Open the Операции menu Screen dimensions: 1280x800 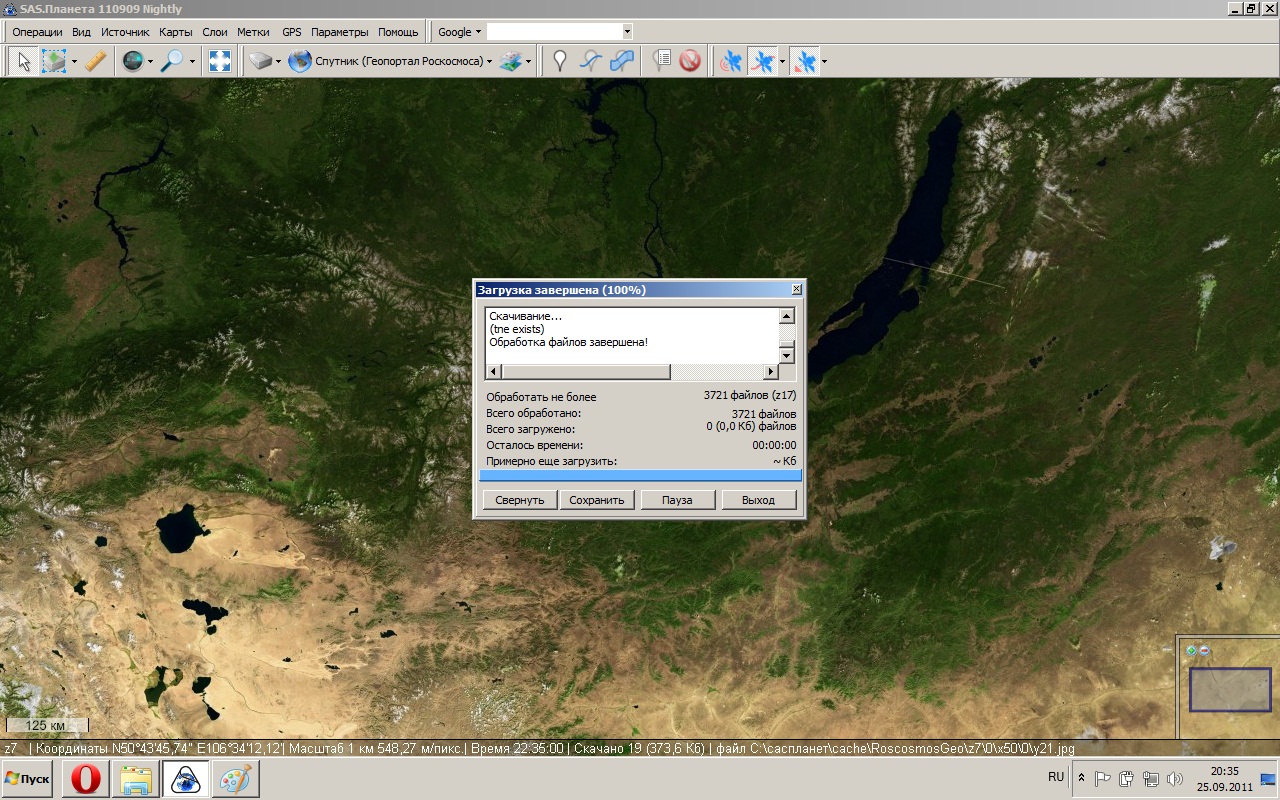pyautogui.click(x=38, y=32)
